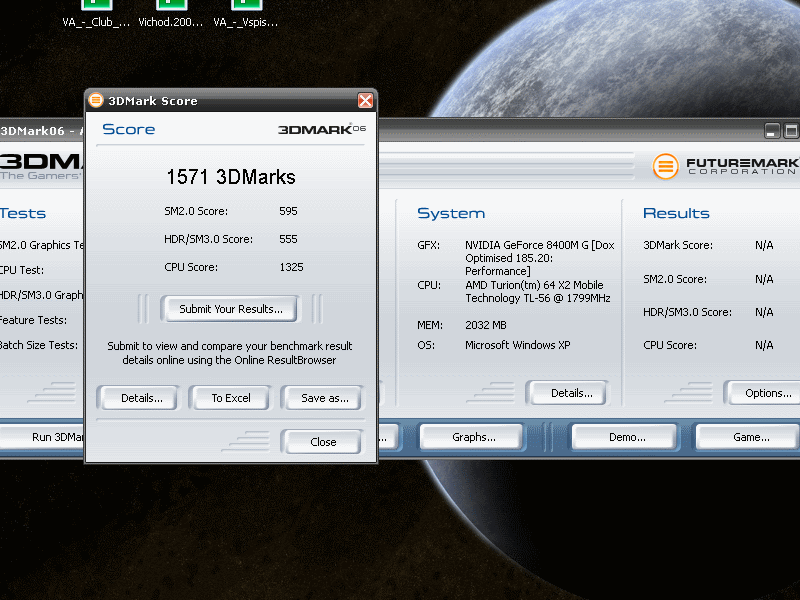Click the NVIDIA GeForce 8400M G text
Viewport: 800px width, 600px height.
(539, 258)
